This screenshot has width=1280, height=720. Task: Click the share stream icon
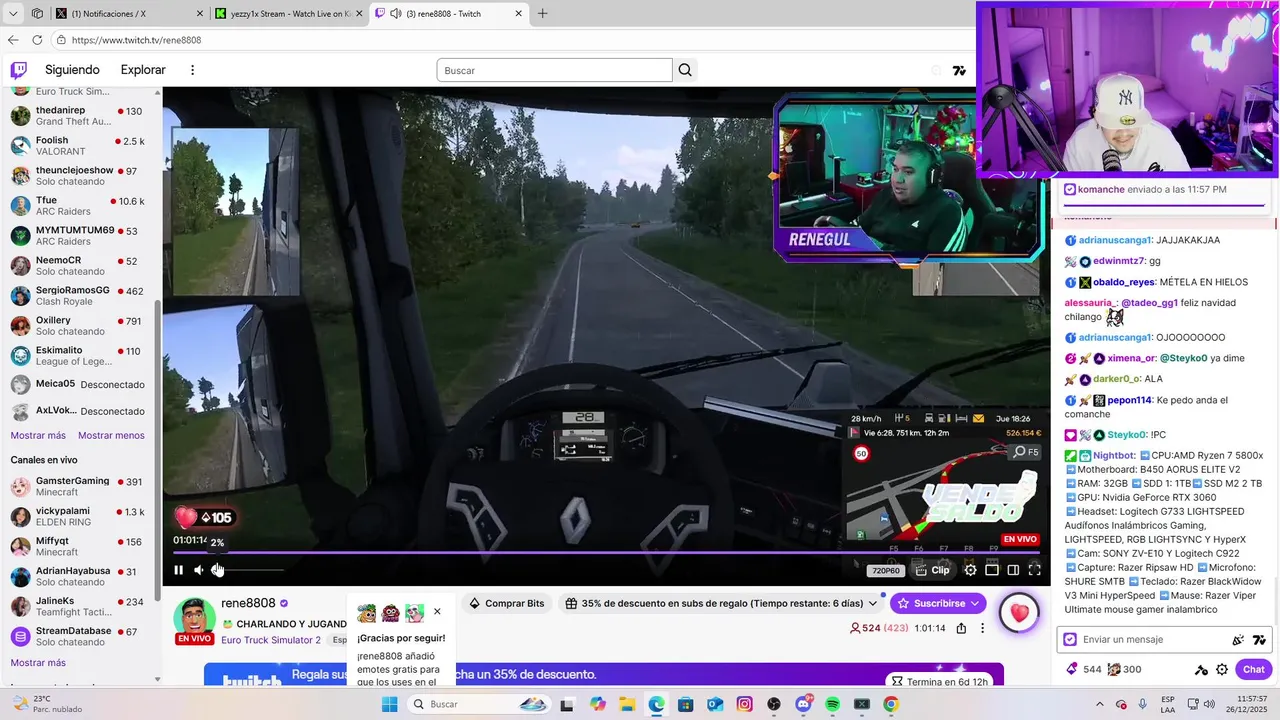pyautogui.click(x=961, y=628)
